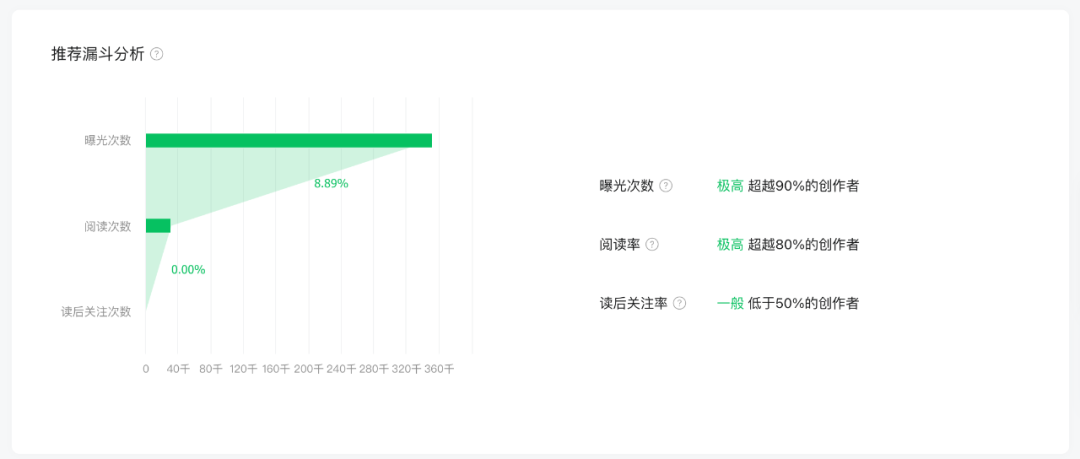1080x459 pixels.
Task: Click 超越80%的创作者 text
Action: (x=803, y=245)
